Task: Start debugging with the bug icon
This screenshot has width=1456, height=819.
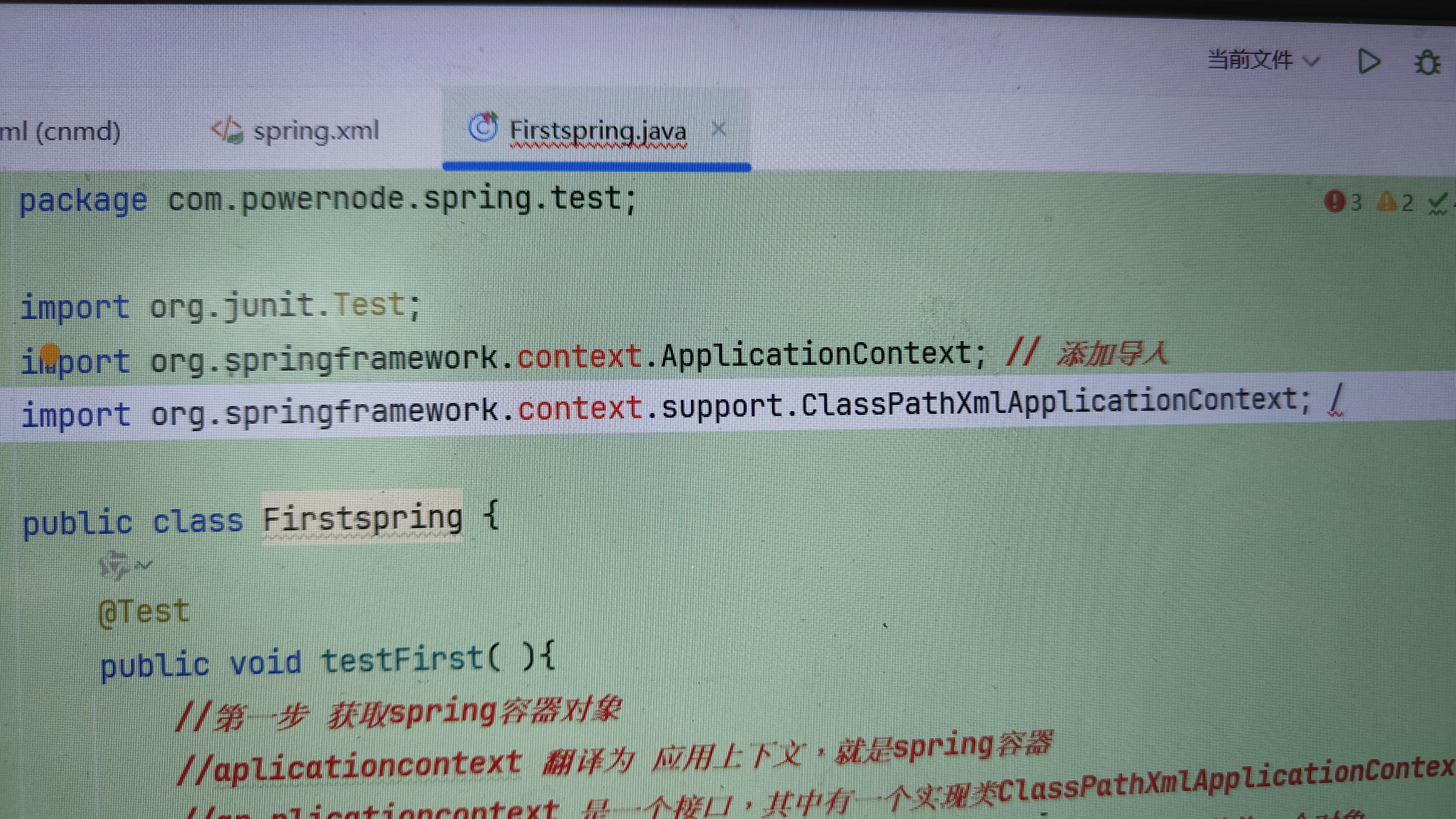Action: click(1428, 62)
